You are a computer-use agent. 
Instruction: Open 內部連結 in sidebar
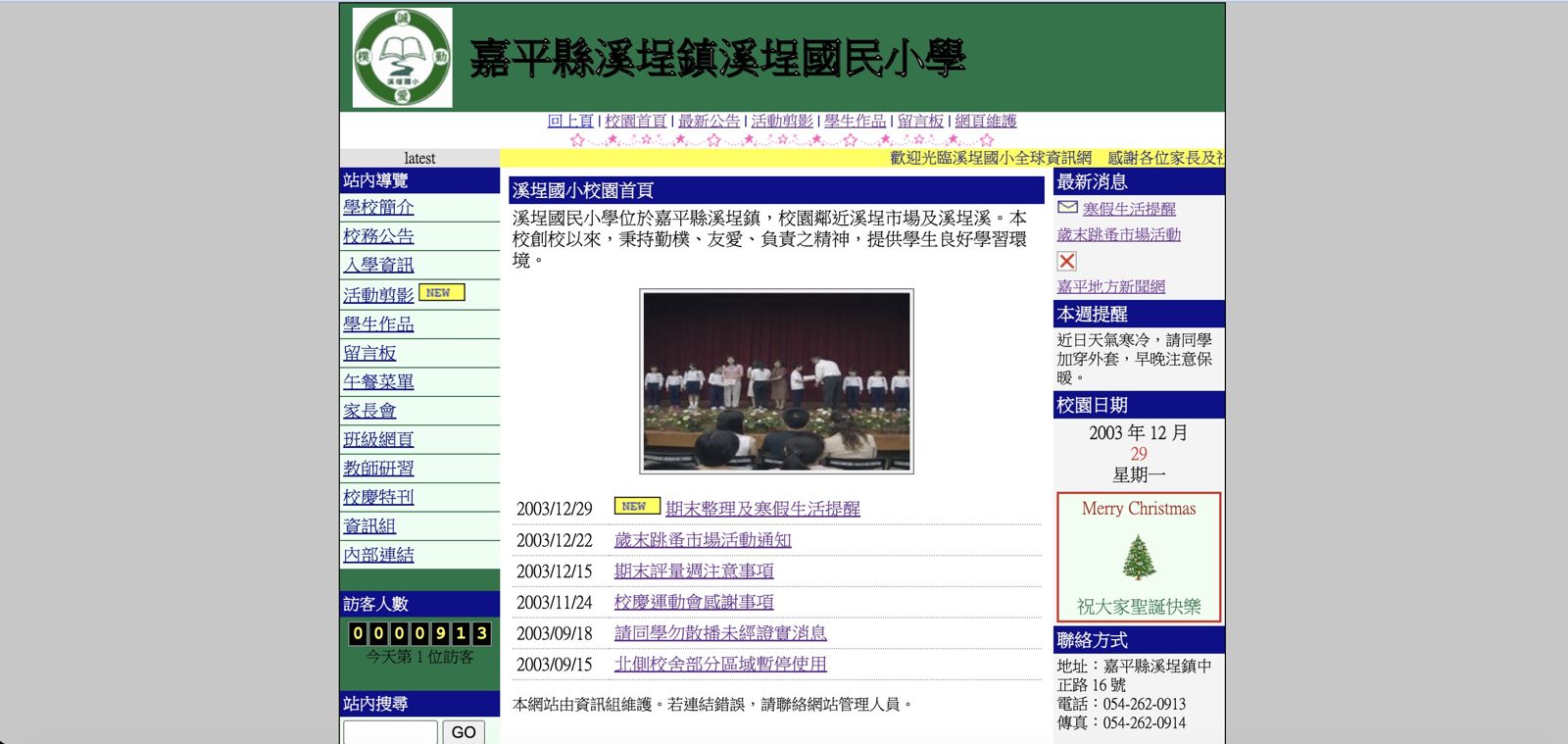[x=378, y=555]
